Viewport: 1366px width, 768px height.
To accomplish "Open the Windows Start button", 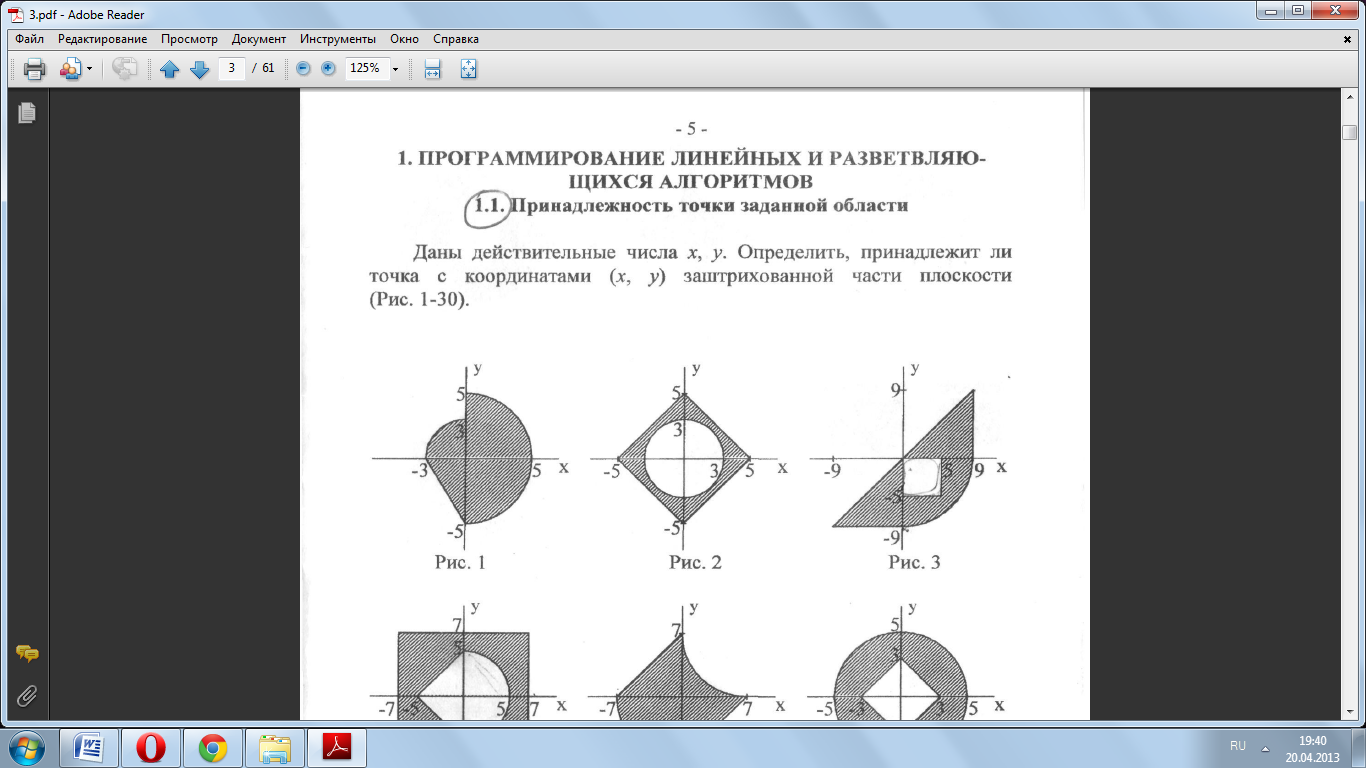I will point(27,747).
